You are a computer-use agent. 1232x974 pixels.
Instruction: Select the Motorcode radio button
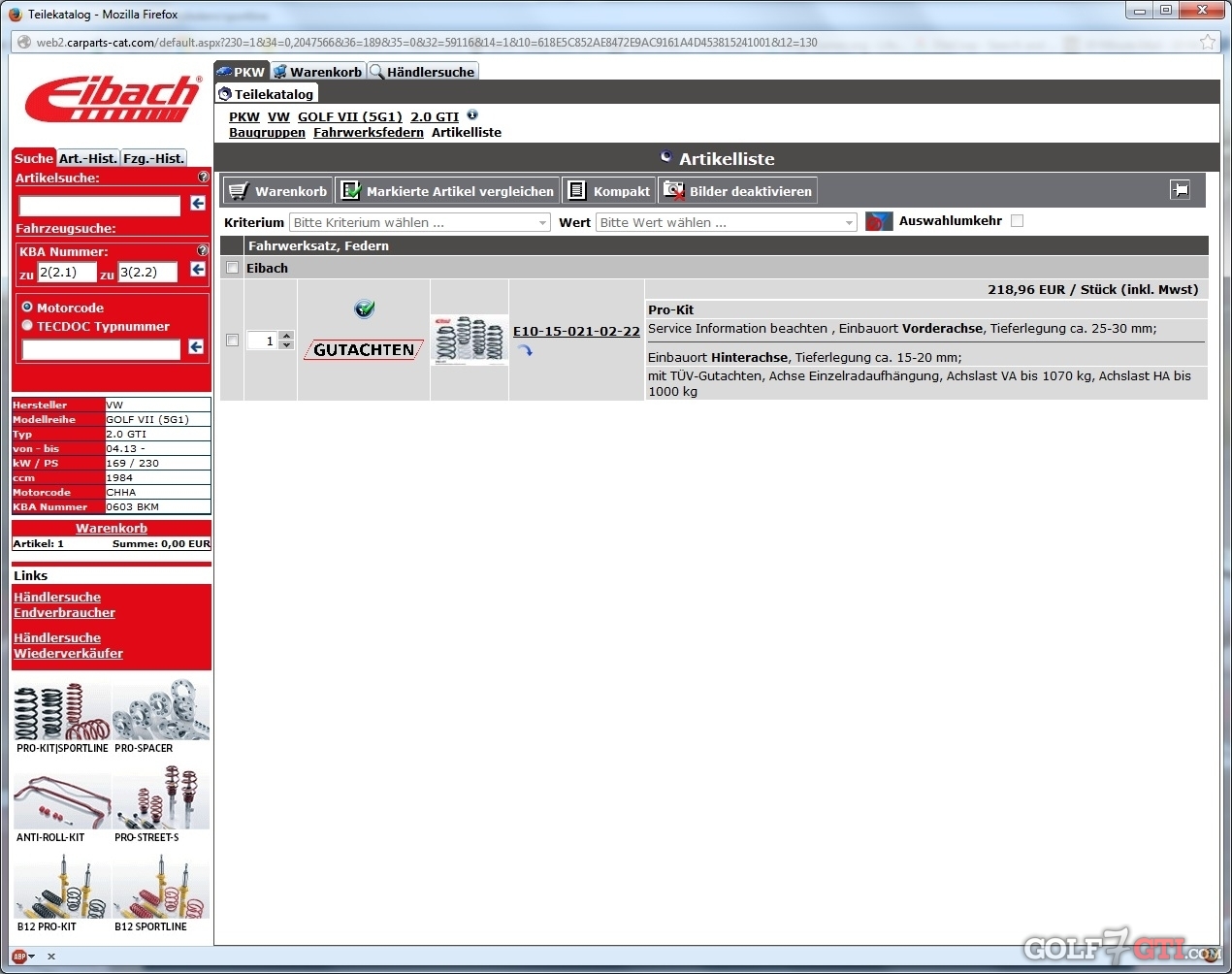tap(27, 307)
